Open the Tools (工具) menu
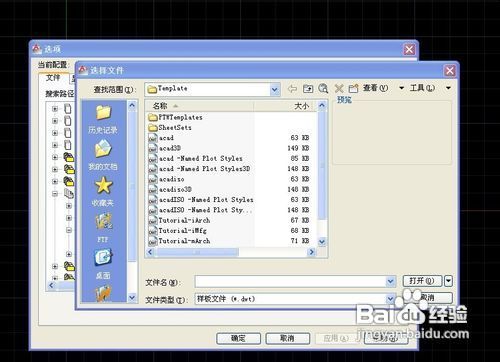The image size is (500, 362). pyautogui.click(x=430, y=88)
